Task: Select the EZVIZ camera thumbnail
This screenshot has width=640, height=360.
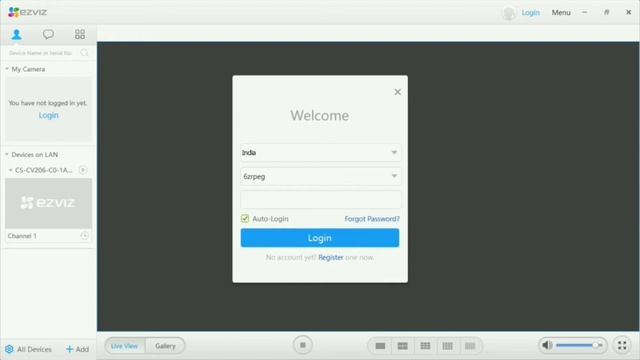Action: 48,203
